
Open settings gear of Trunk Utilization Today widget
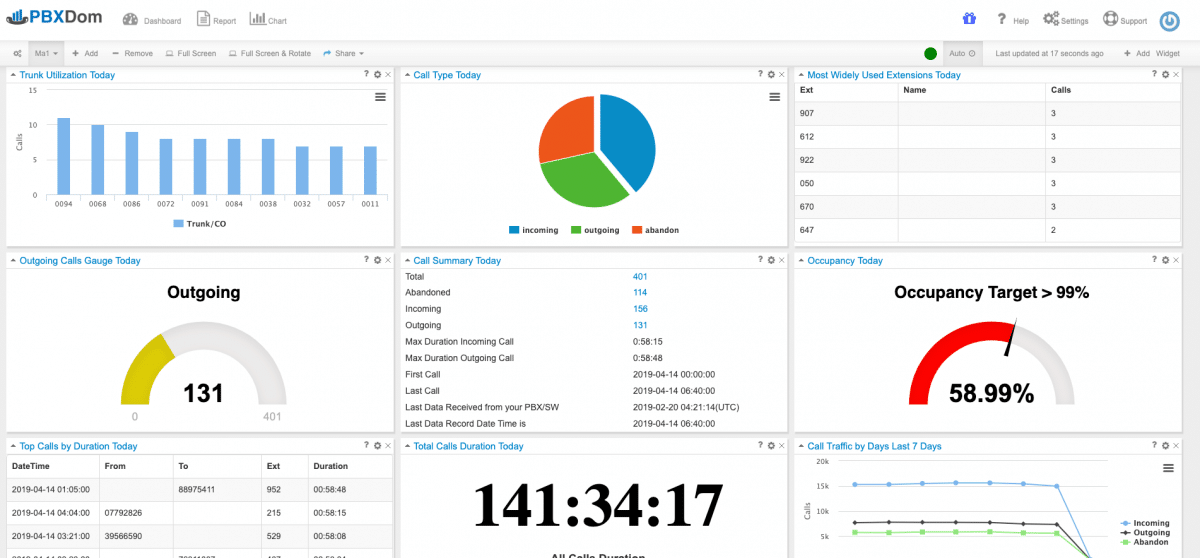tap(377, 75)
